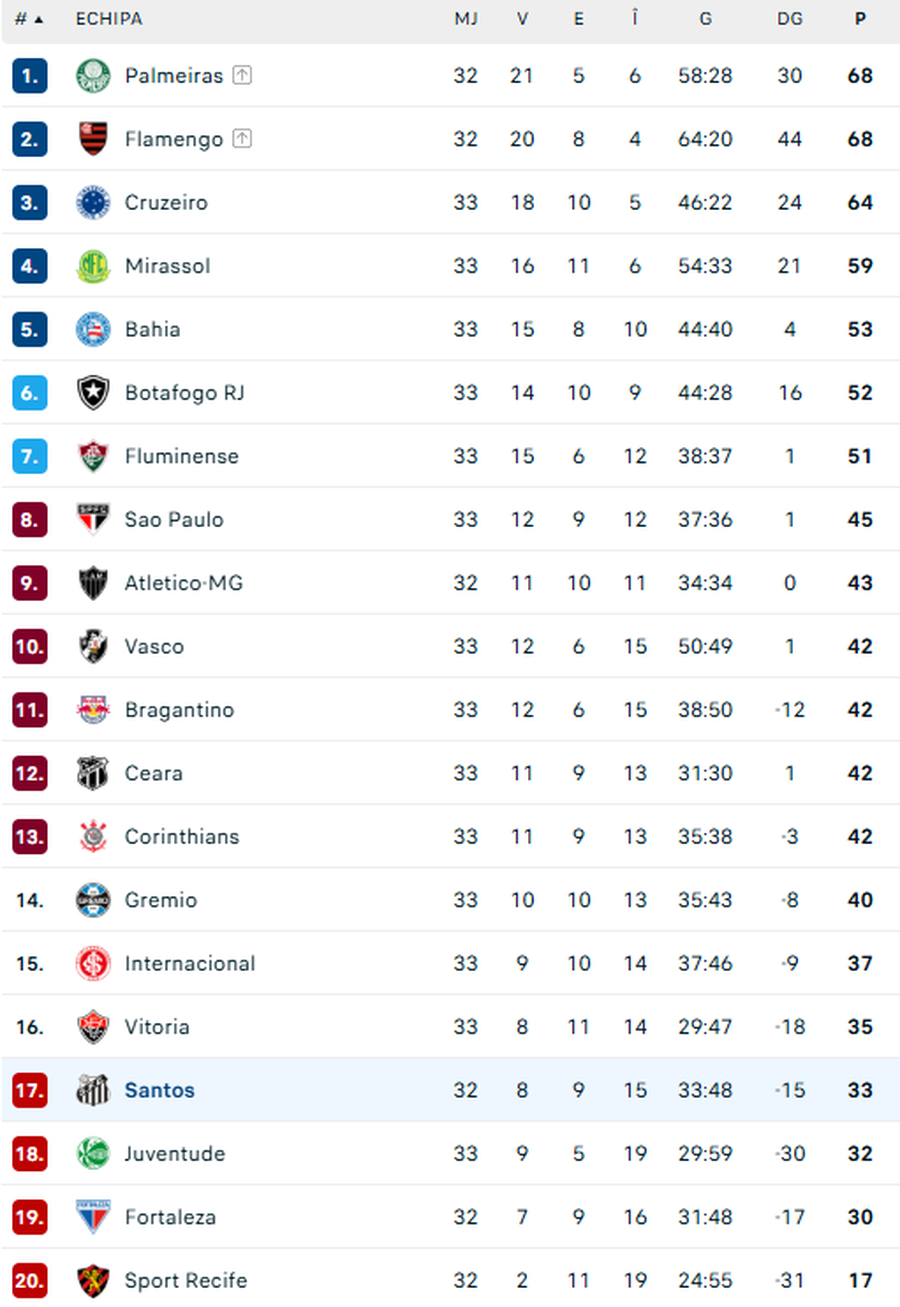Sort standings by P points header

[860, 19]
